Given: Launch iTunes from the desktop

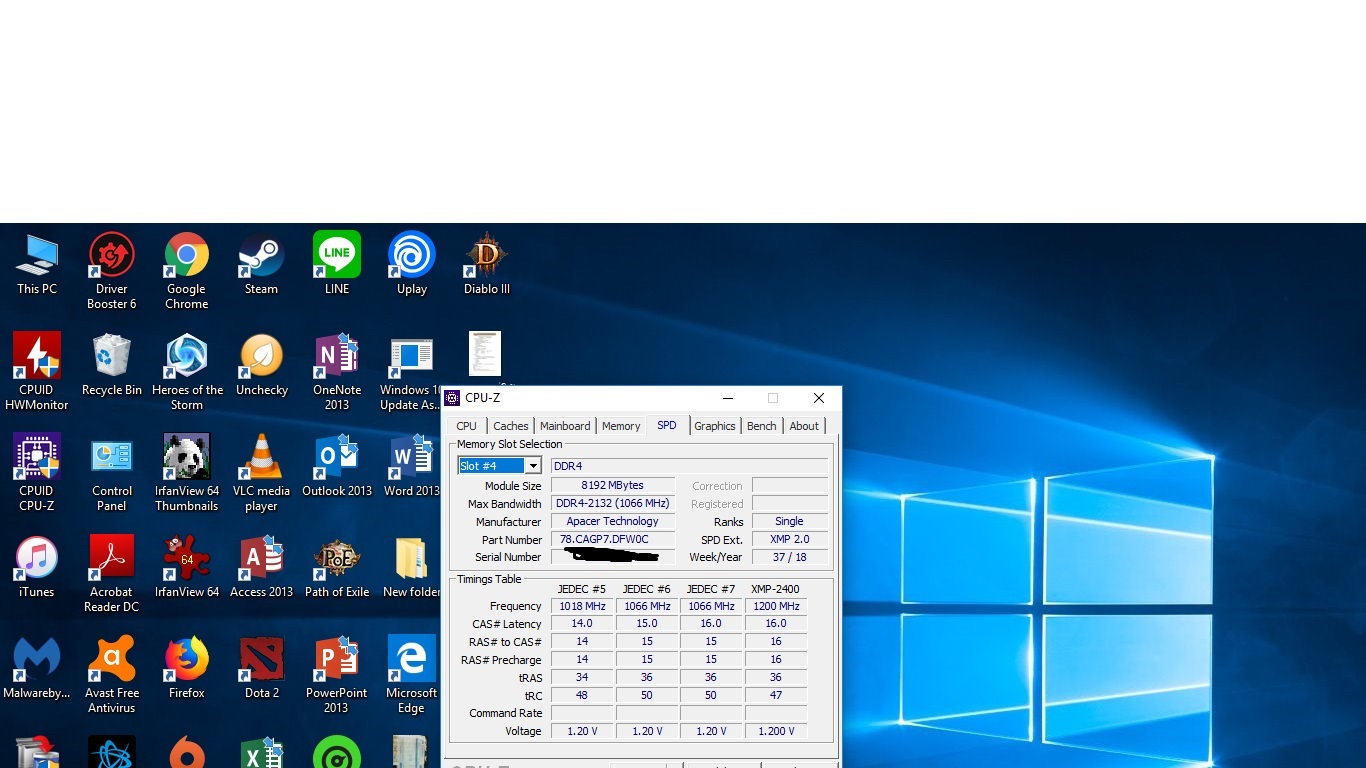Looking at the screenshot, I should click(37, 567).
